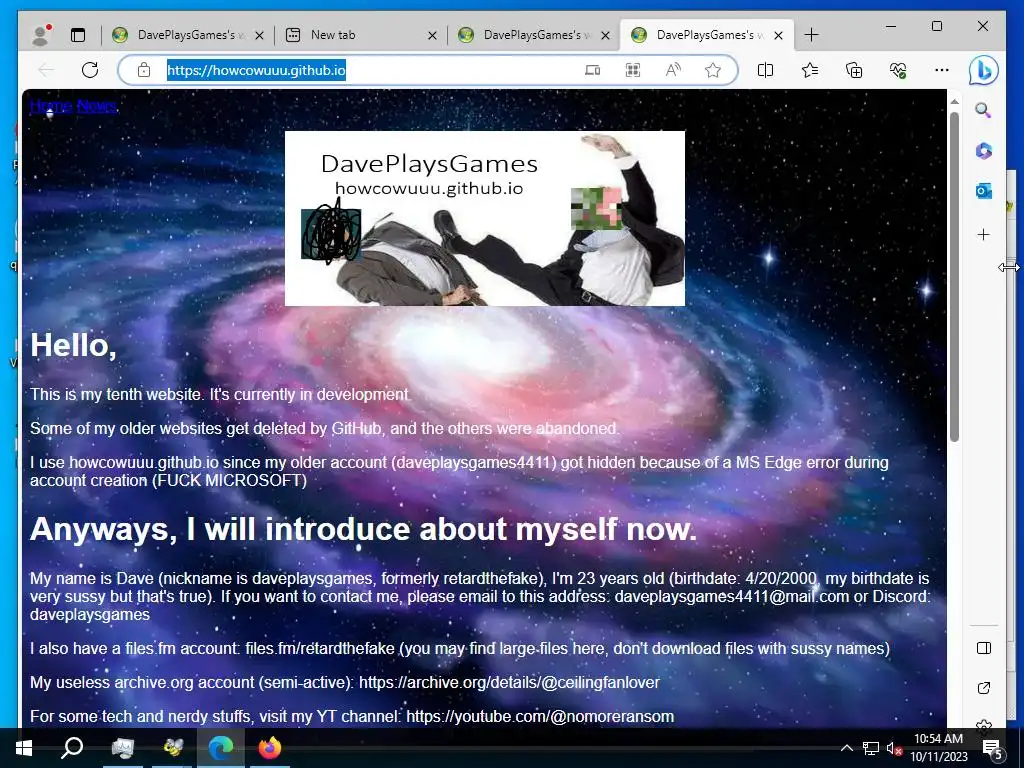Image resolution: width=1024 pixels, height=768 pixels.
Task: Open Browser essentials heart icon
Action: coord(898,70)
